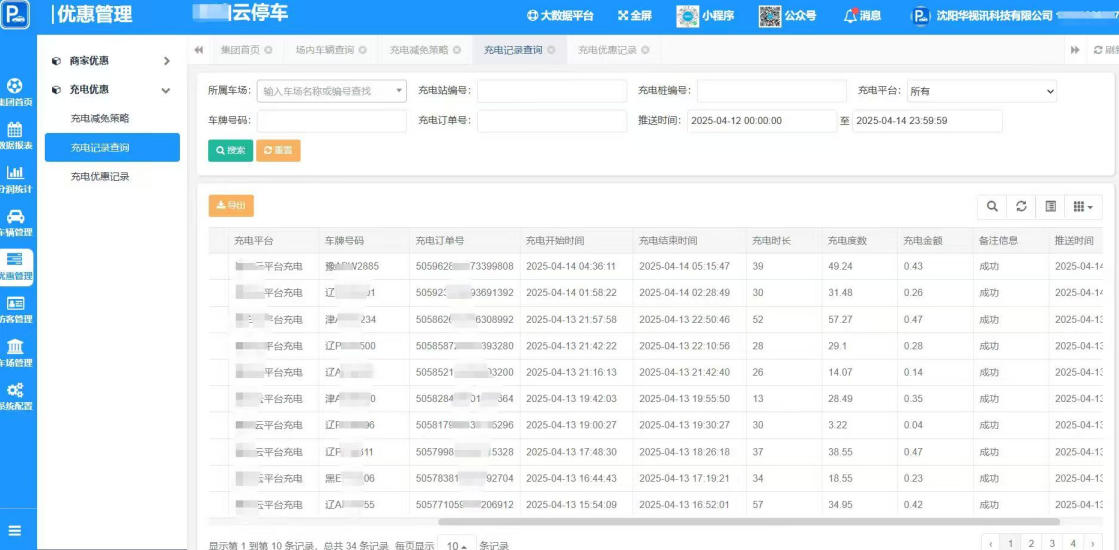Open the 充电平台 platform dropdown
The image size is (1119, 550).
(x=982, y=91)
